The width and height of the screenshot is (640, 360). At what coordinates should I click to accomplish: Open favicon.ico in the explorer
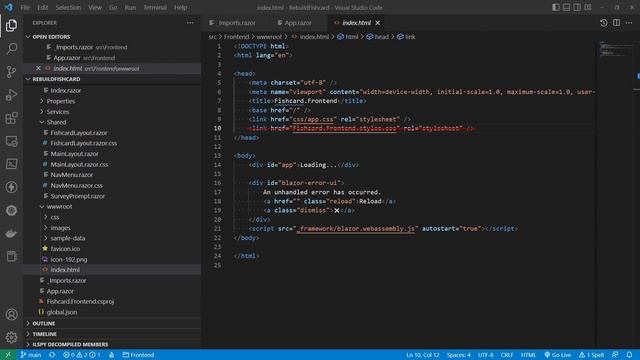65,249
